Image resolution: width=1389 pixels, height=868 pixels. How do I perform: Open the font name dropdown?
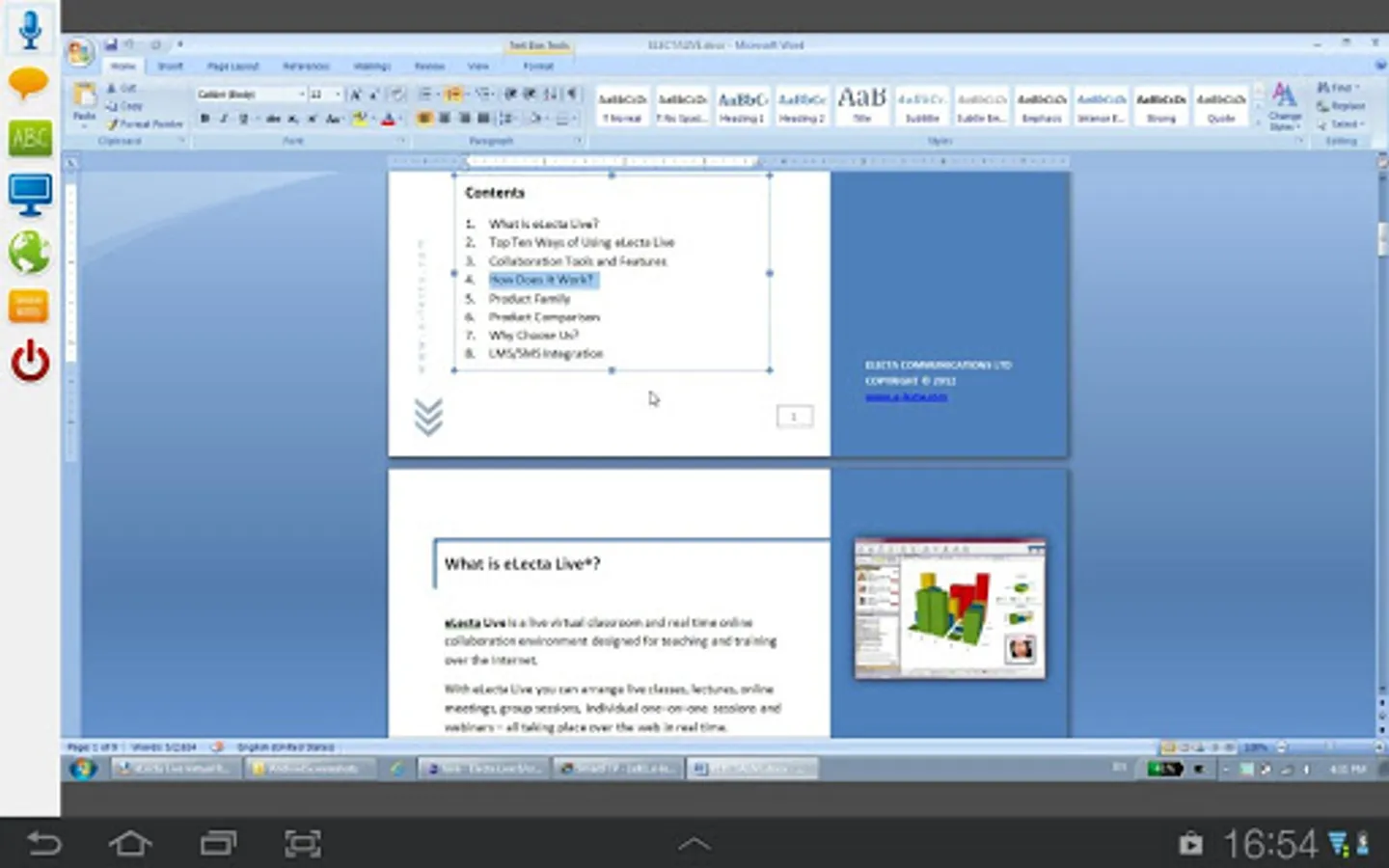pos(302,95)
